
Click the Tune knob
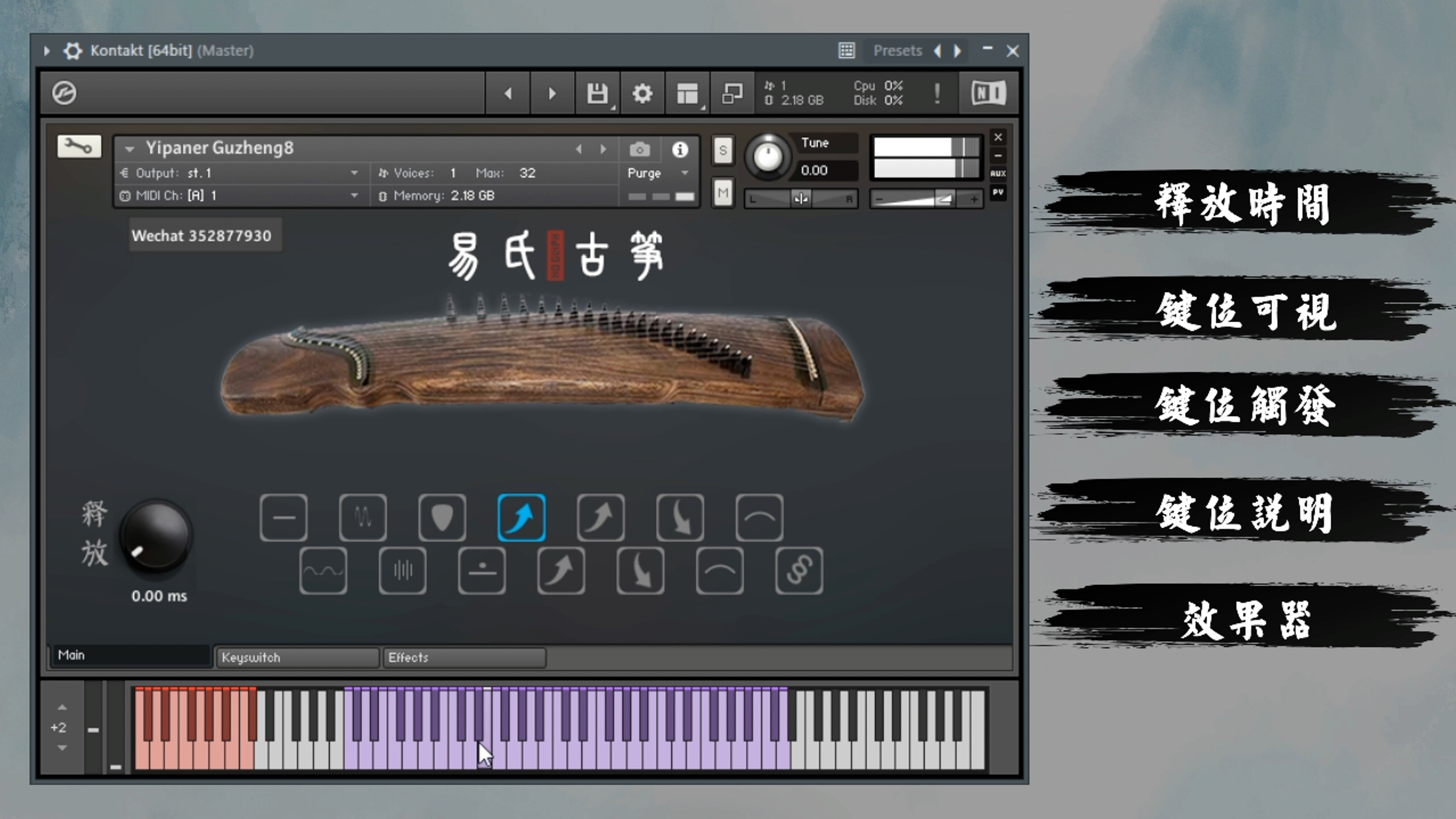tap(767, 157)
